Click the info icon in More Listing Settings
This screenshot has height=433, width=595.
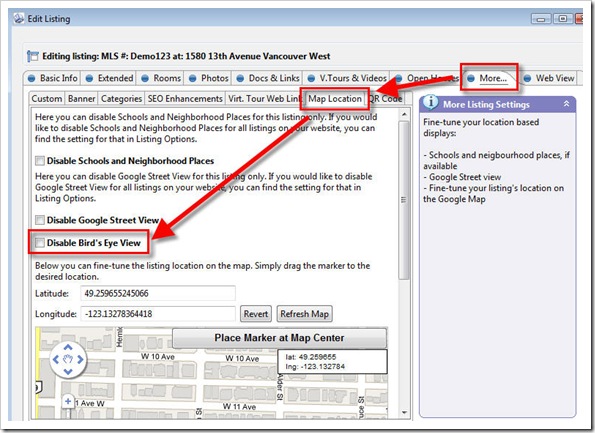(x=430, y=102)
